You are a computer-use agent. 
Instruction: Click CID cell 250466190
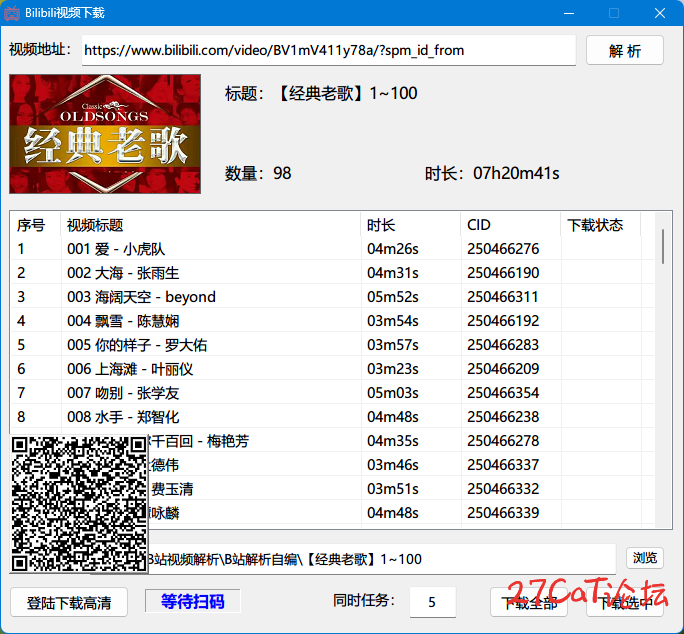(503, 273)
